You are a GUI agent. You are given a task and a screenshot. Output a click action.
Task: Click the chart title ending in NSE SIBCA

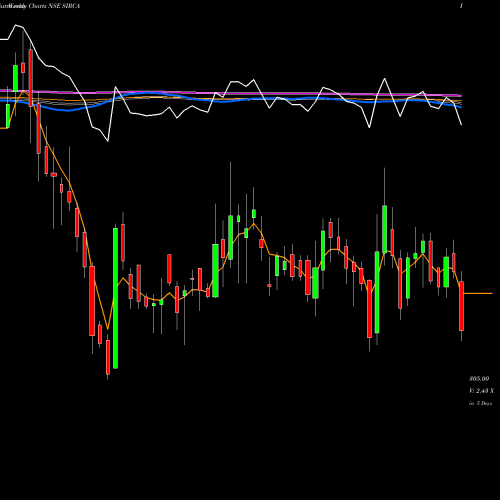pyautogui.click(x=40, y=6)
